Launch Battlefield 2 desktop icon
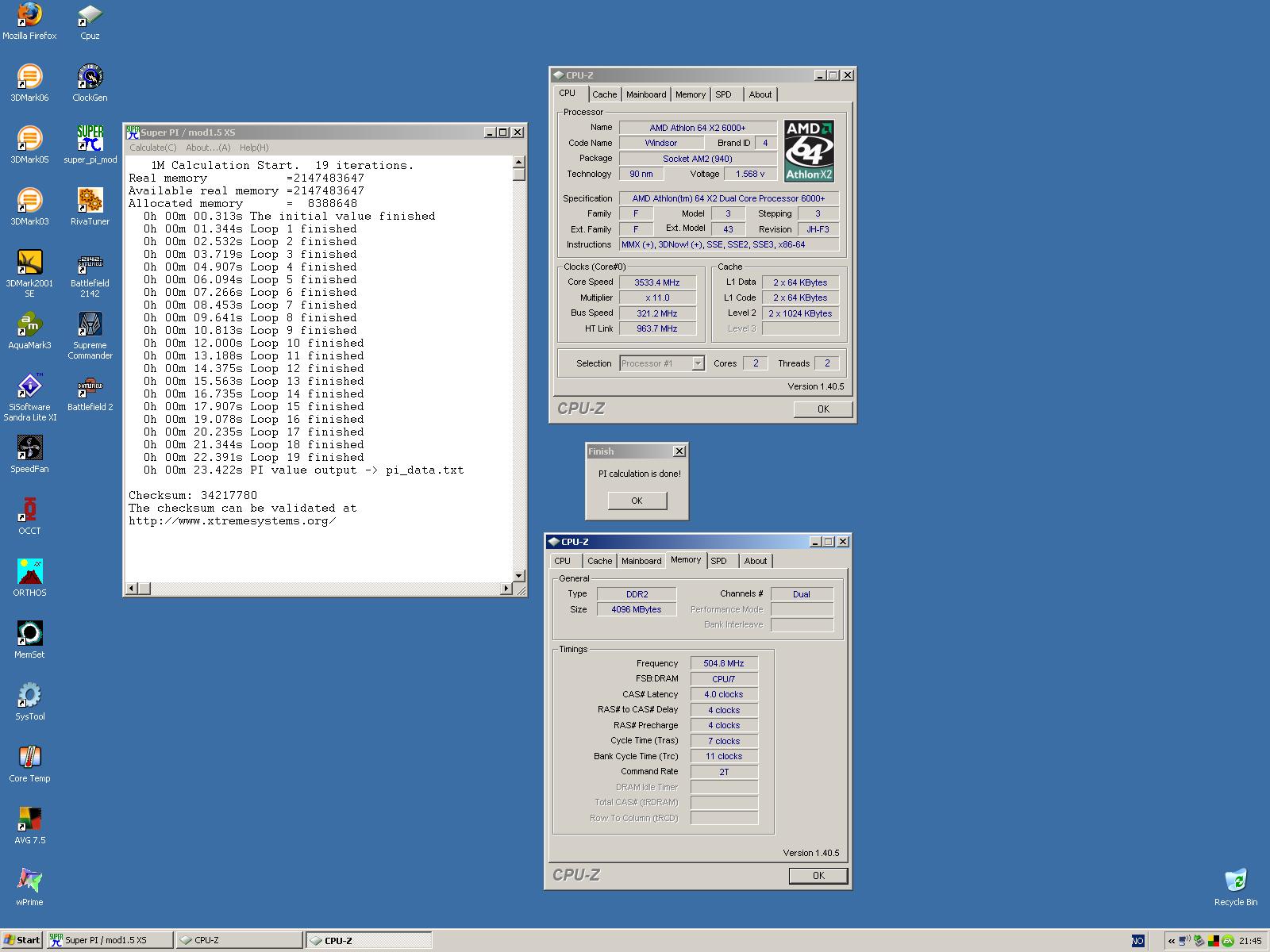The image size is (1270, 952). tap(90, 393)
